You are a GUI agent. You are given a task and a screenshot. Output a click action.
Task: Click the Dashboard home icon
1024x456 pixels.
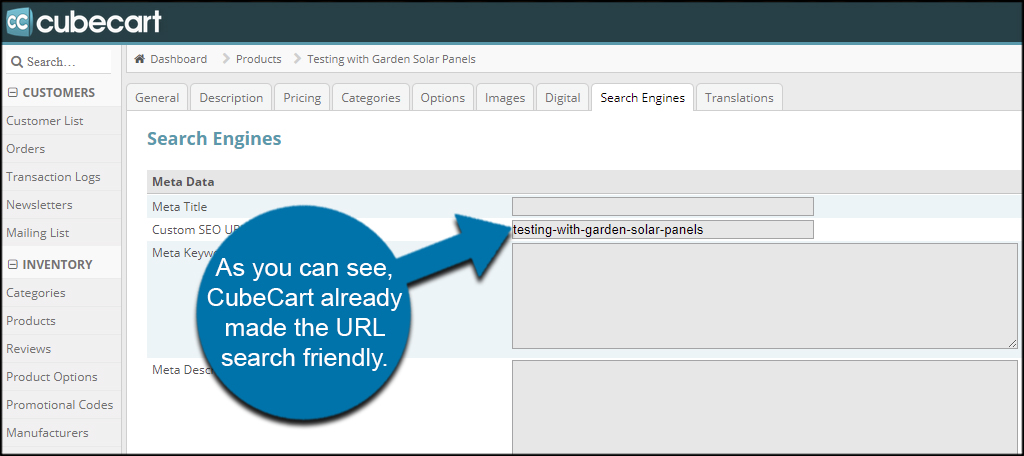tap(139, 59)
